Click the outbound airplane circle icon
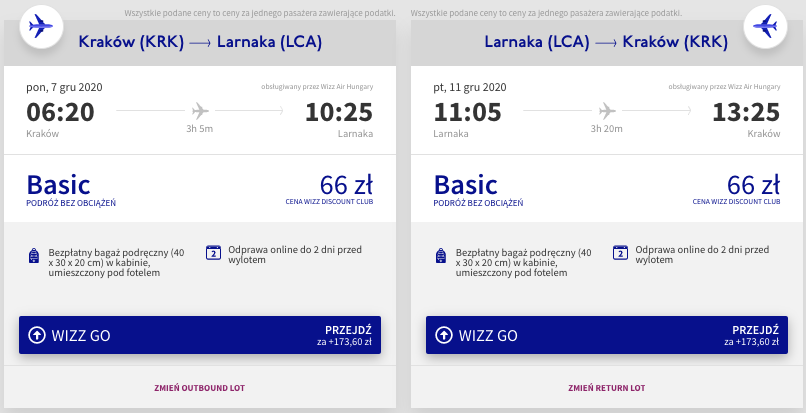Image resolution: width=806 pixels, height=413 pixels. point(41,27)
